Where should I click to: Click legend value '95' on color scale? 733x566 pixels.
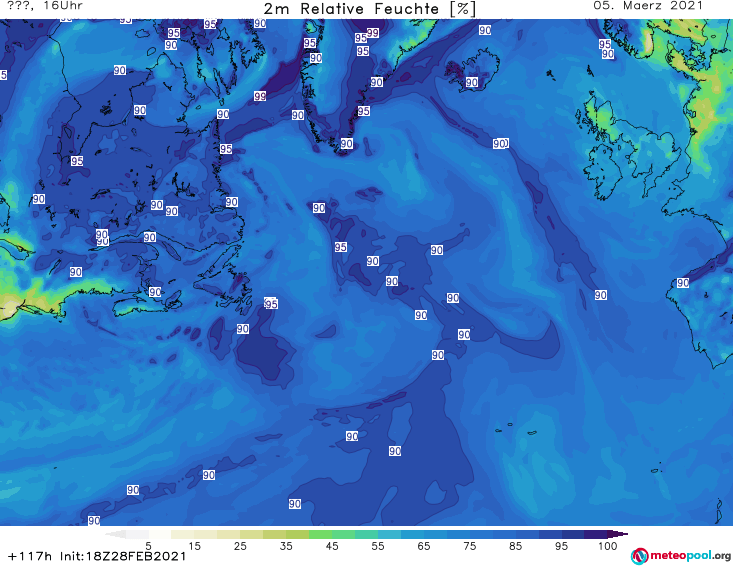pos(561,546)
